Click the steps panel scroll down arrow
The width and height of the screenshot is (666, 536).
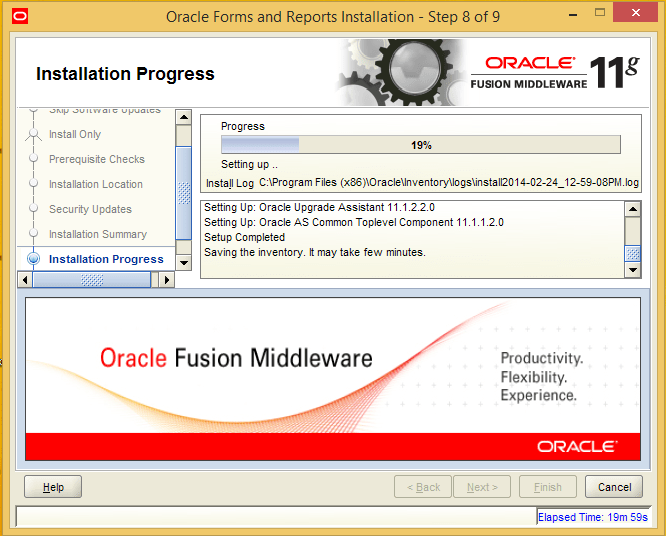point(183,262)
